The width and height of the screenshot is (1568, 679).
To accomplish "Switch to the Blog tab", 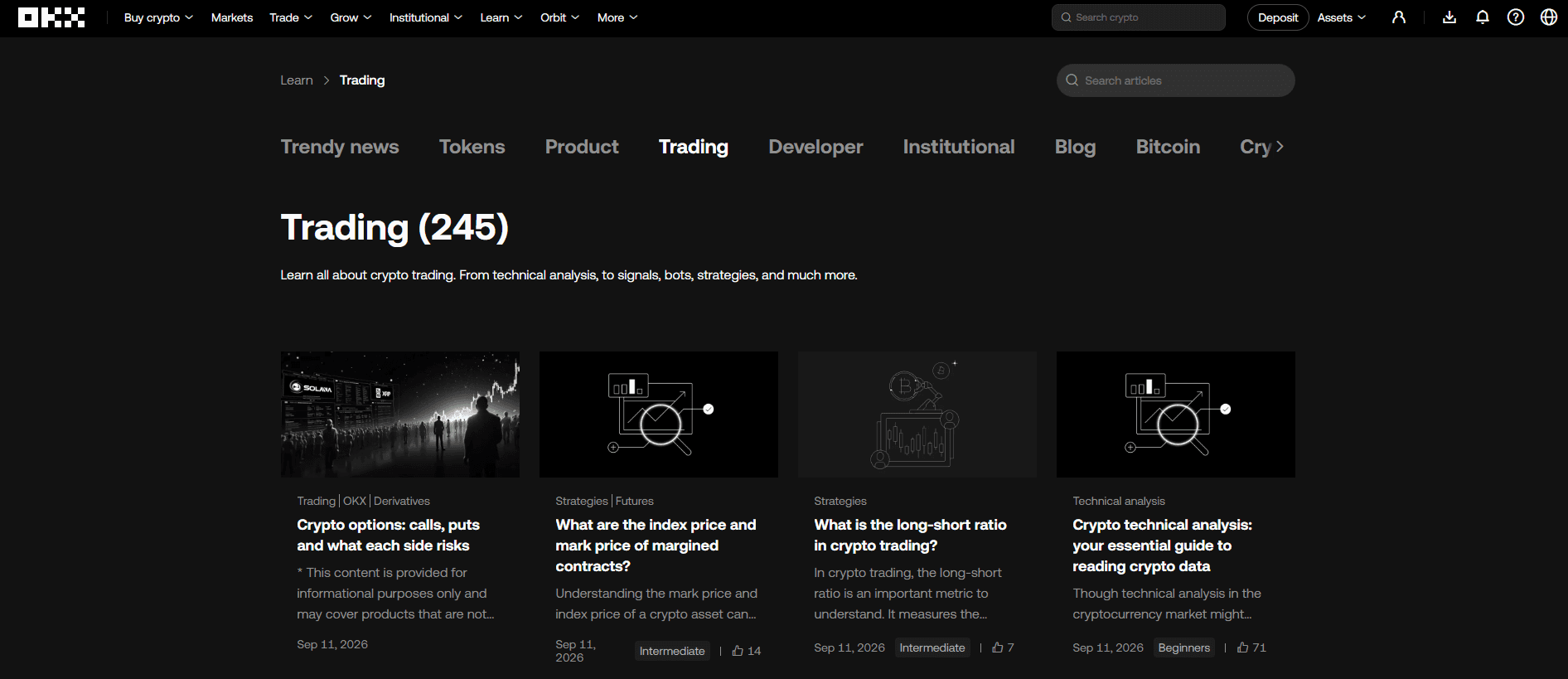I will [x=1075, y=147].
